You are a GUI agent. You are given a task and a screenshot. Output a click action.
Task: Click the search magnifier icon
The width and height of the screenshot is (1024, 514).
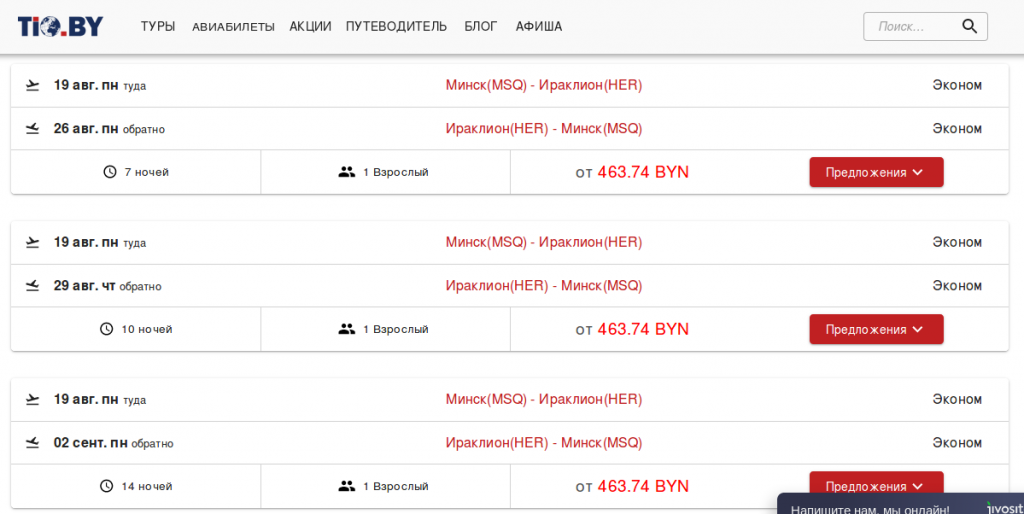[x=969, y=27]
